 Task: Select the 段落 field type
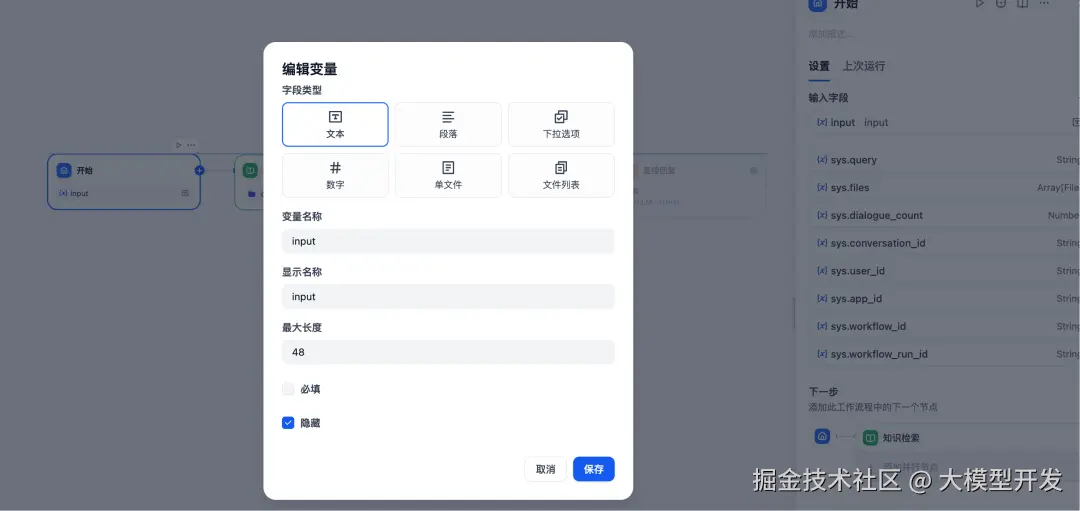448,125
